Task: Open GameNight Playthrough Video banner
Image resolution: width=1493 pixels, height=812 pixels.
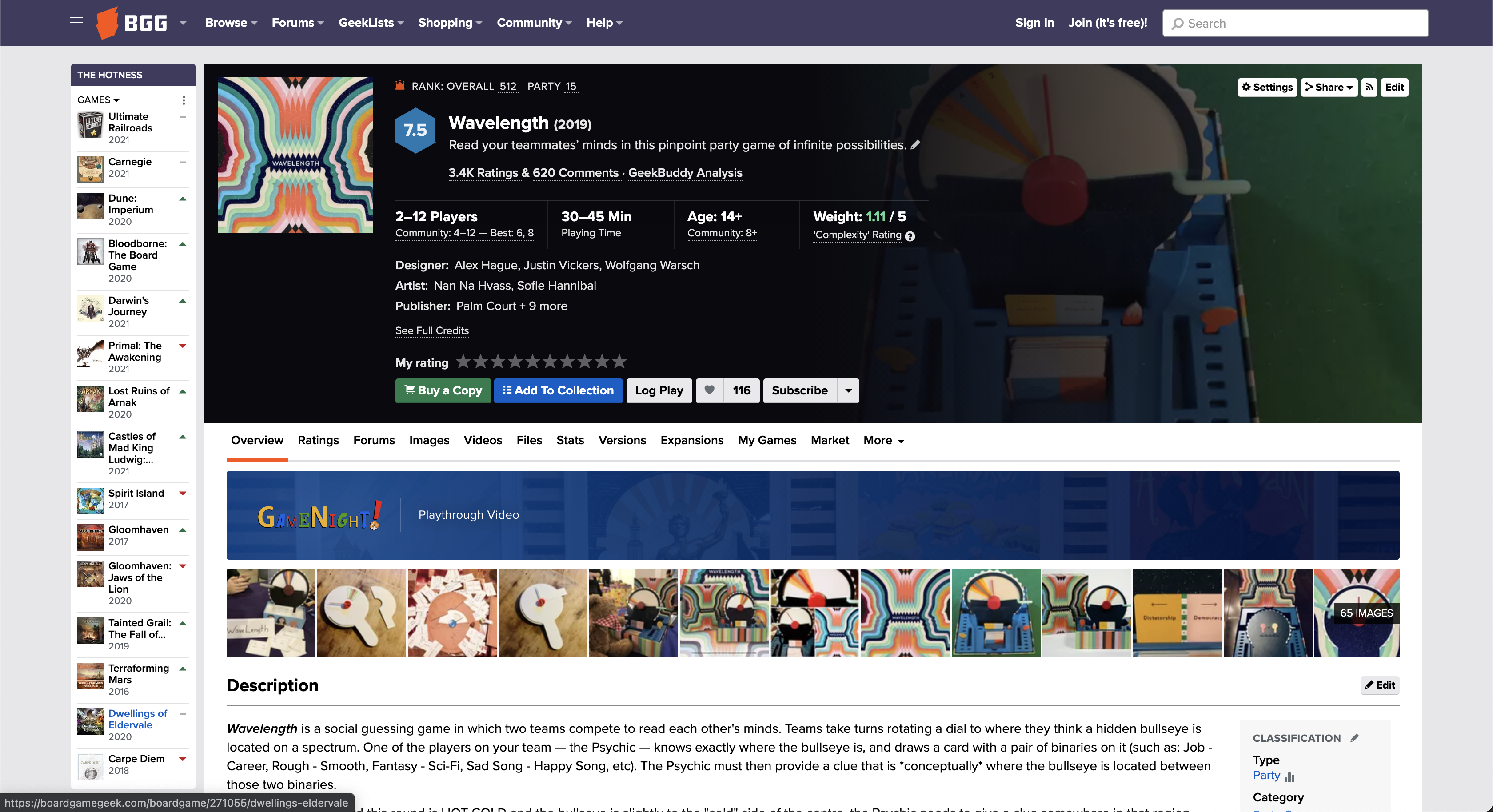Action: pyautogui.click(x=813, y=515)
